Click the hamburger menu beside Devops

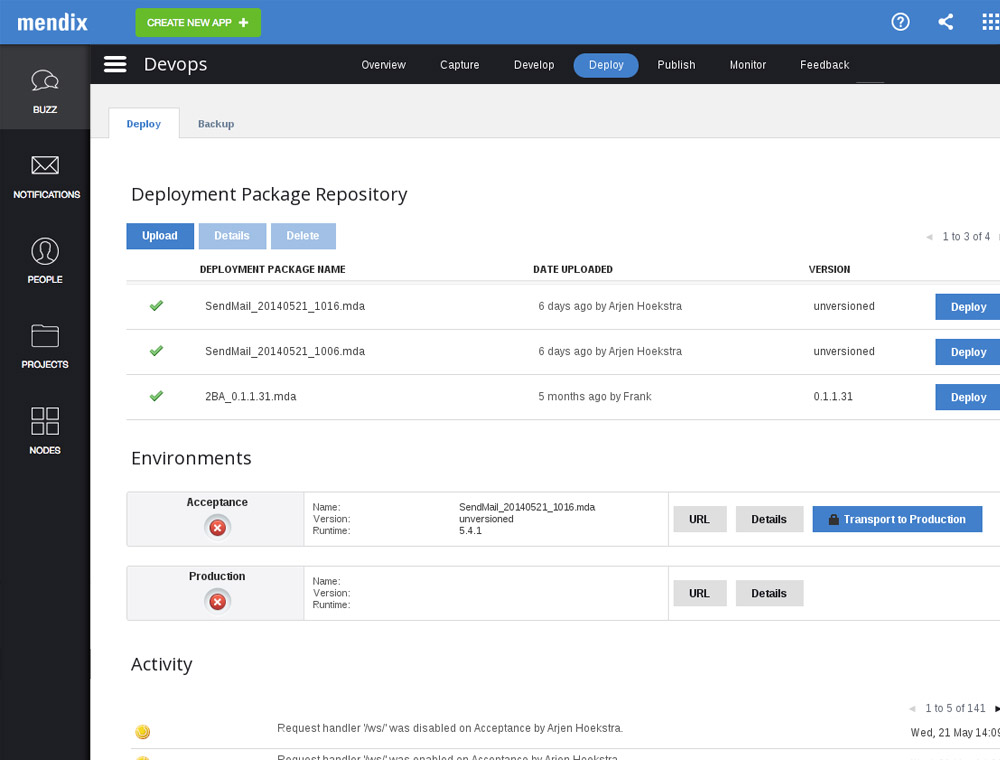coord(115,63)
